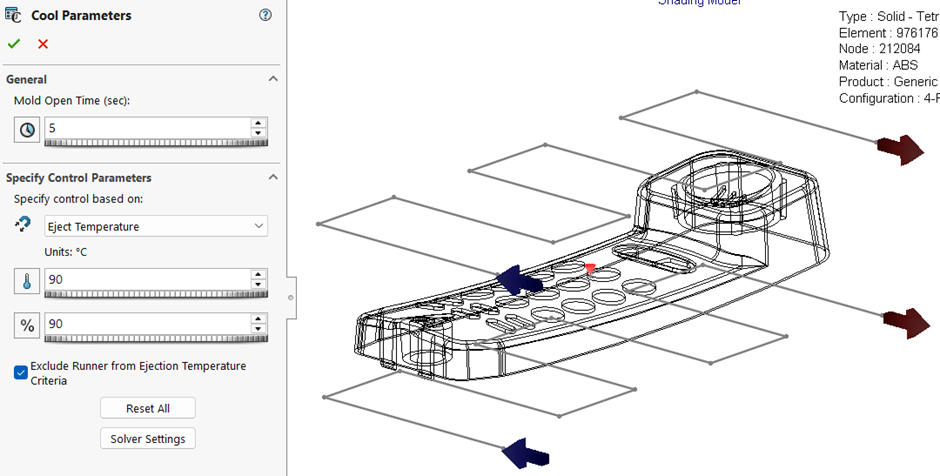Increase Mold Open Time with up arrow
The image size is (940, 476).
coord(258,123)
